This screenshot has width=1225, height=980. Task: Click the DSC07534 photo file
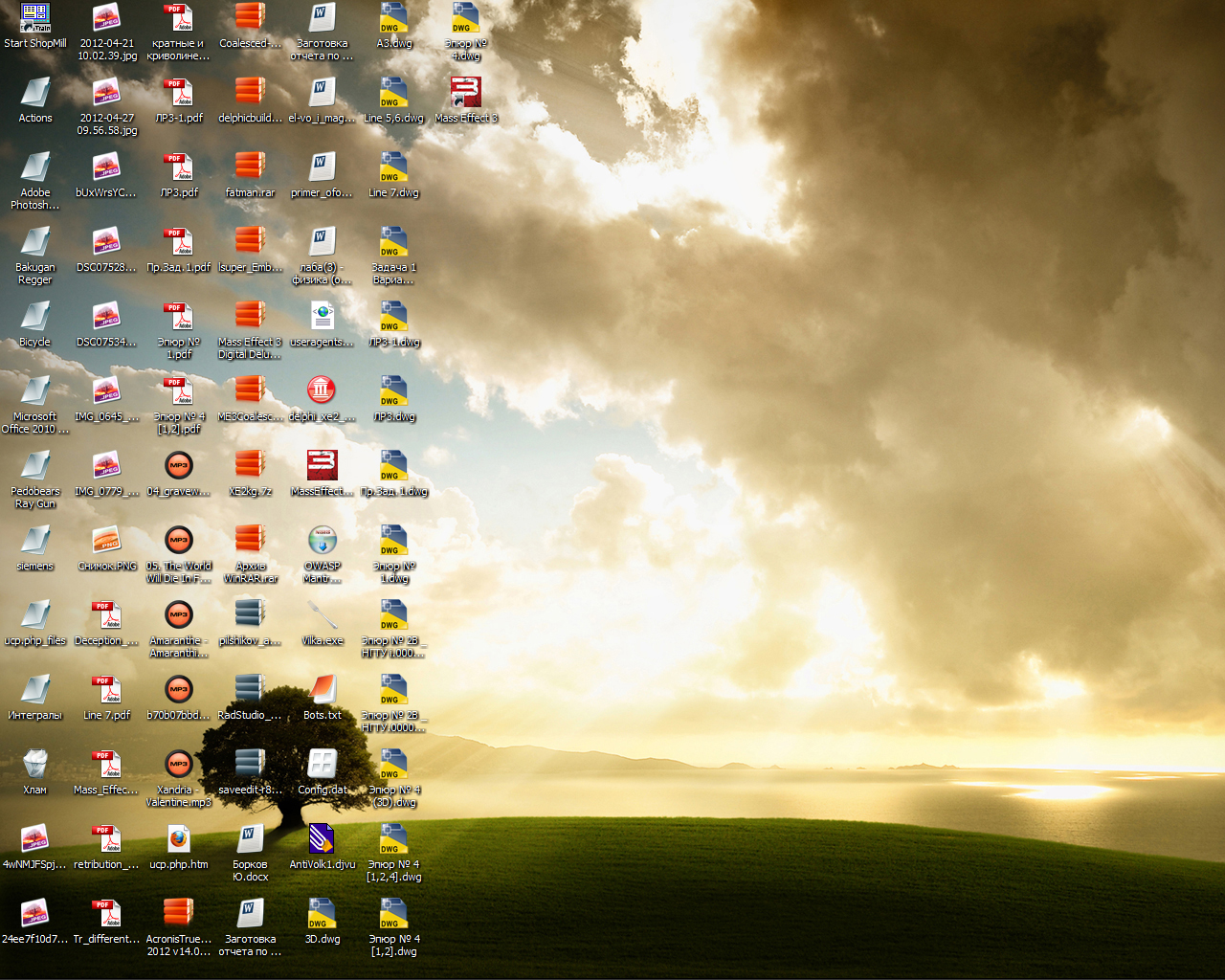coord(107,324)
